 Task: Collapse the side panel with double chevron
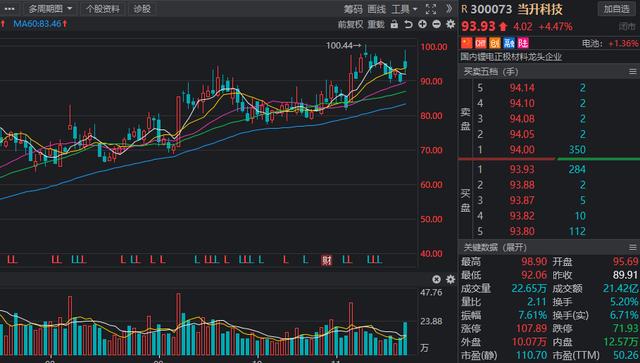click(x=449, y=9)
